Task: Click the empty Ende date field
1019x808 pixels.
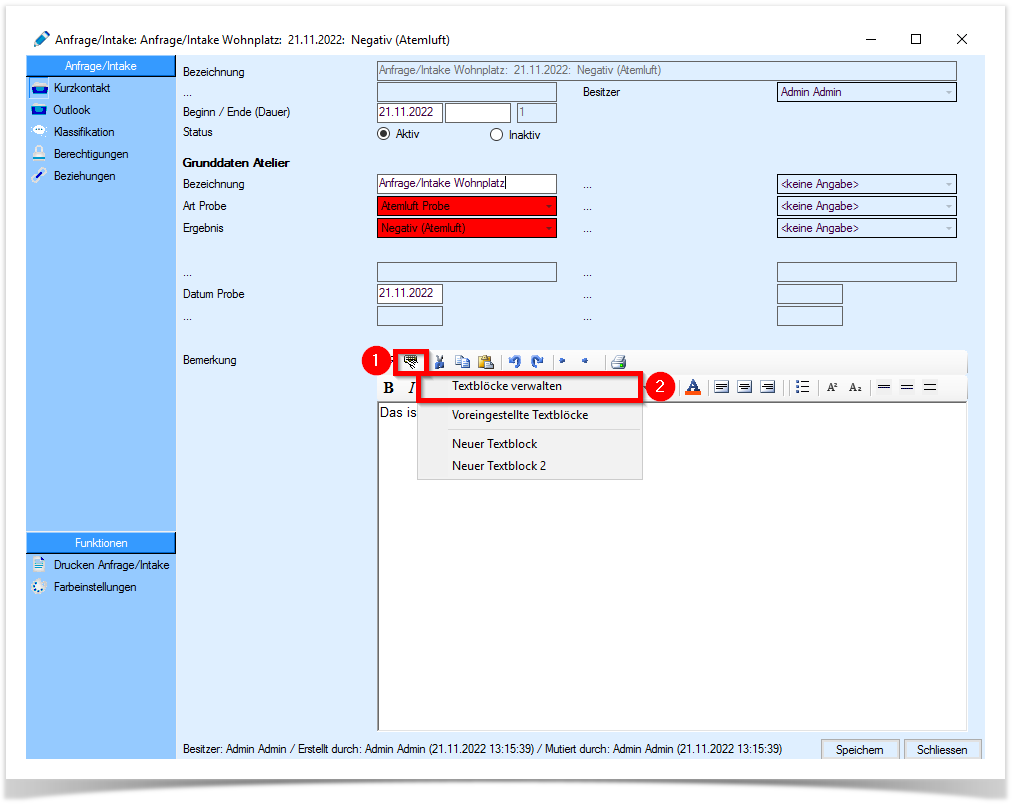Action: point(478,112)
